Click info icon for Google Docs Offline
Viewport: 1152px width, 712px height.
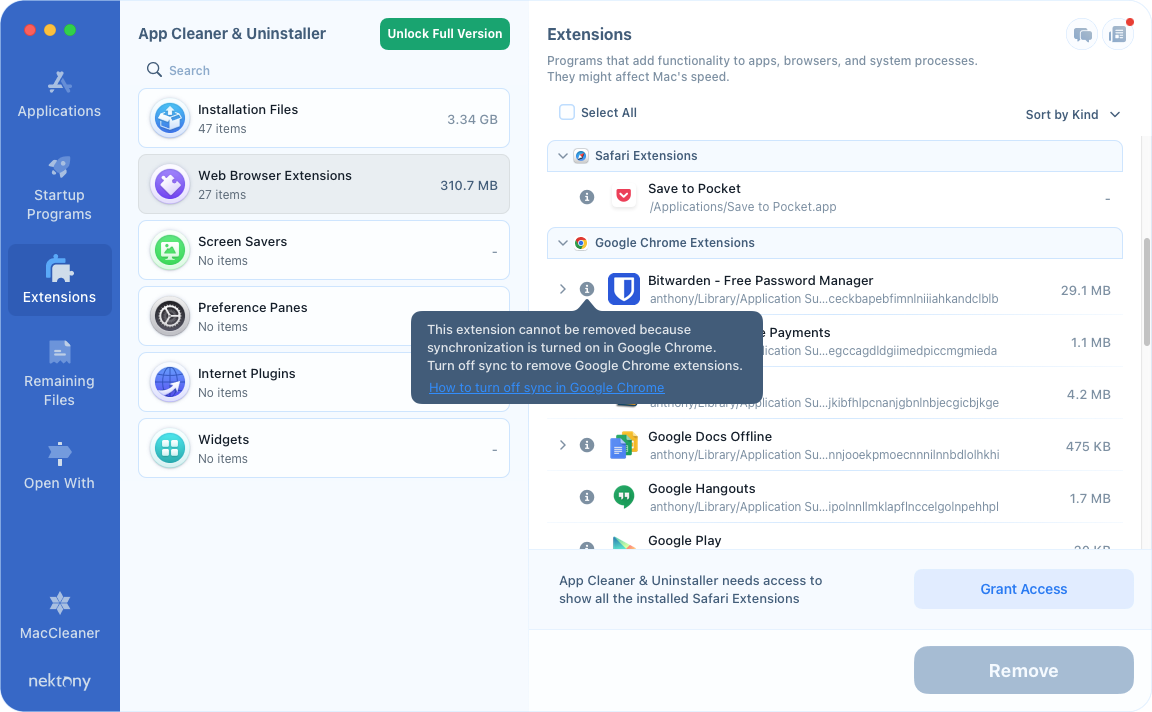pyautogui.click(x=587, y=445)
